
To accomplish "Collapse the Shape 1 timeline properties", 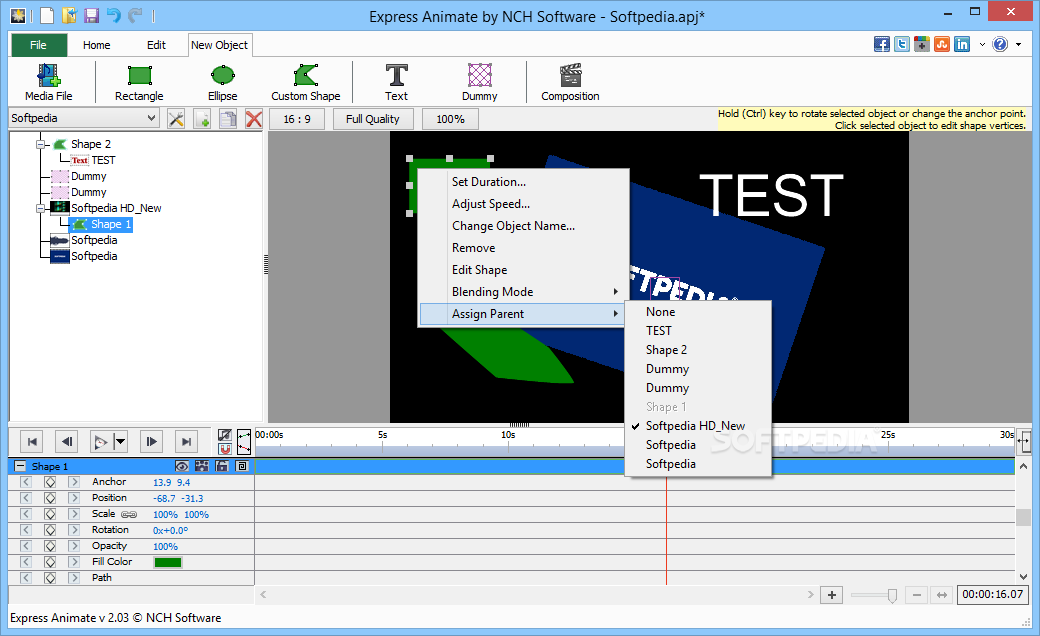I will pyautogui.click(x=20, y=466).
